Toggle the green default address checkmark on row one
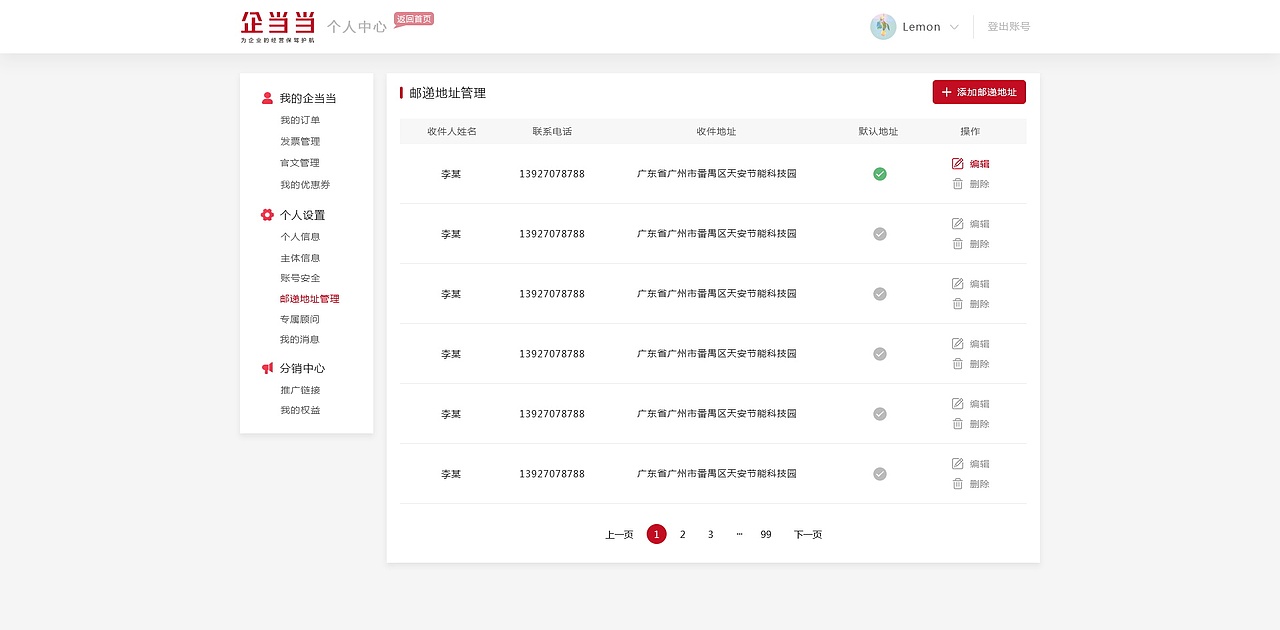The width and height of the screenshot is (1280, 630). pyautogui.click(x=879, y=173)
